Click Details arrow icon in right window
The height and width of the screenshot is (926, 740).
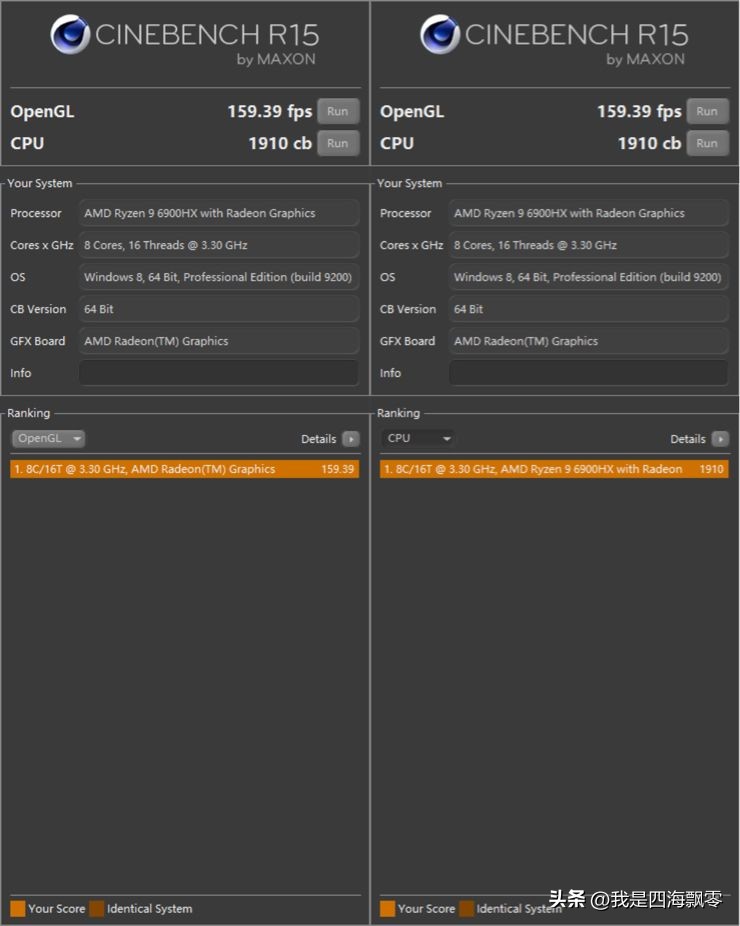point(721,439)
